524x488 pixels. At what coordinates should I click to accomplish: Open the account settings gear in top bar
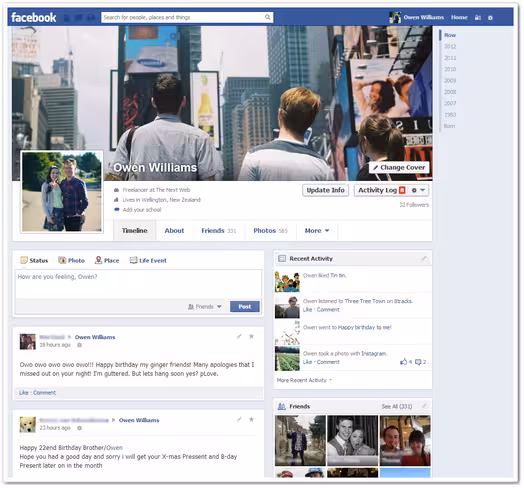[x=490, y=18]
